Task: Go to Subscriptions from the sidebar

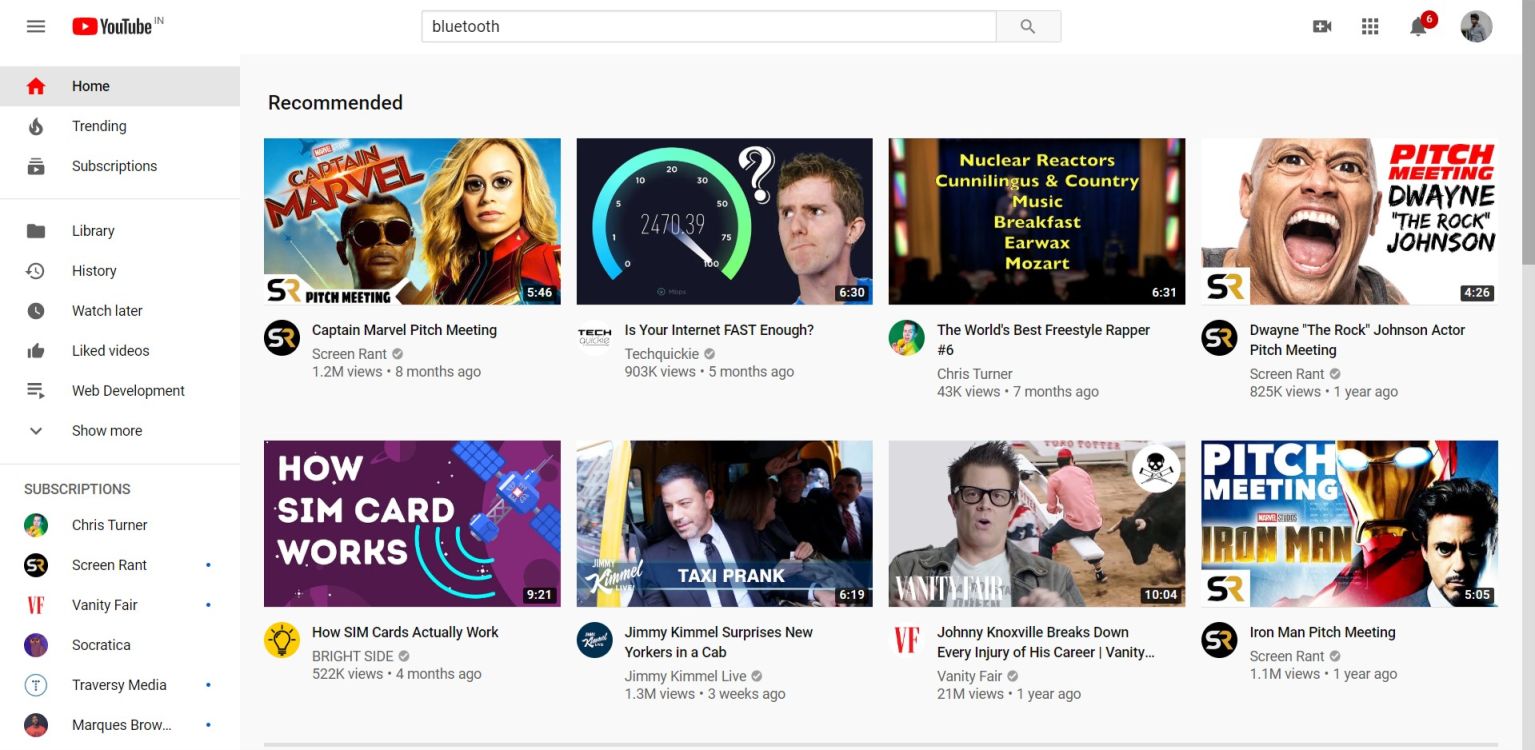Action: pyautogui.click(x=114, y=166)
